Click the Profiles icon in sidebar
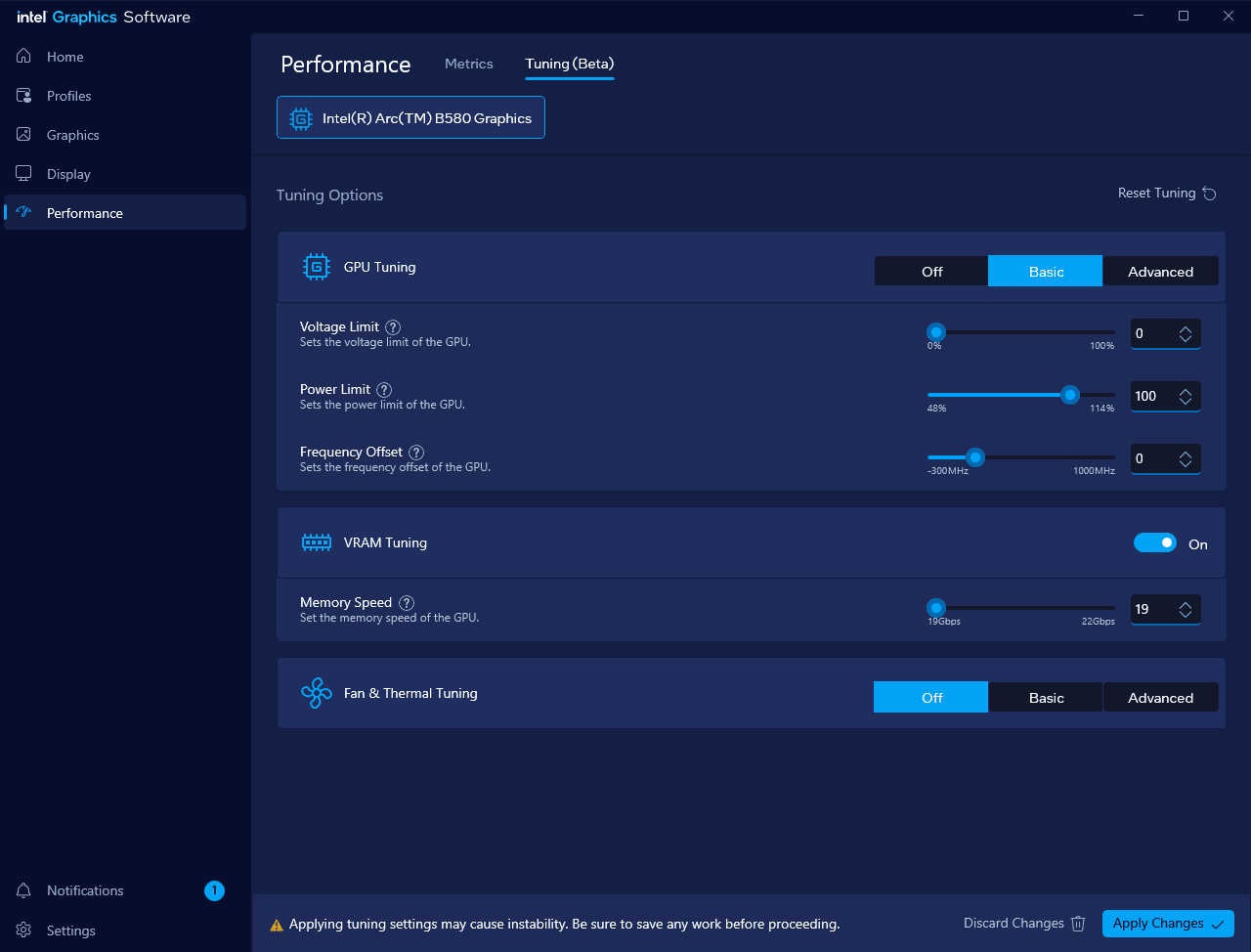 23,95
